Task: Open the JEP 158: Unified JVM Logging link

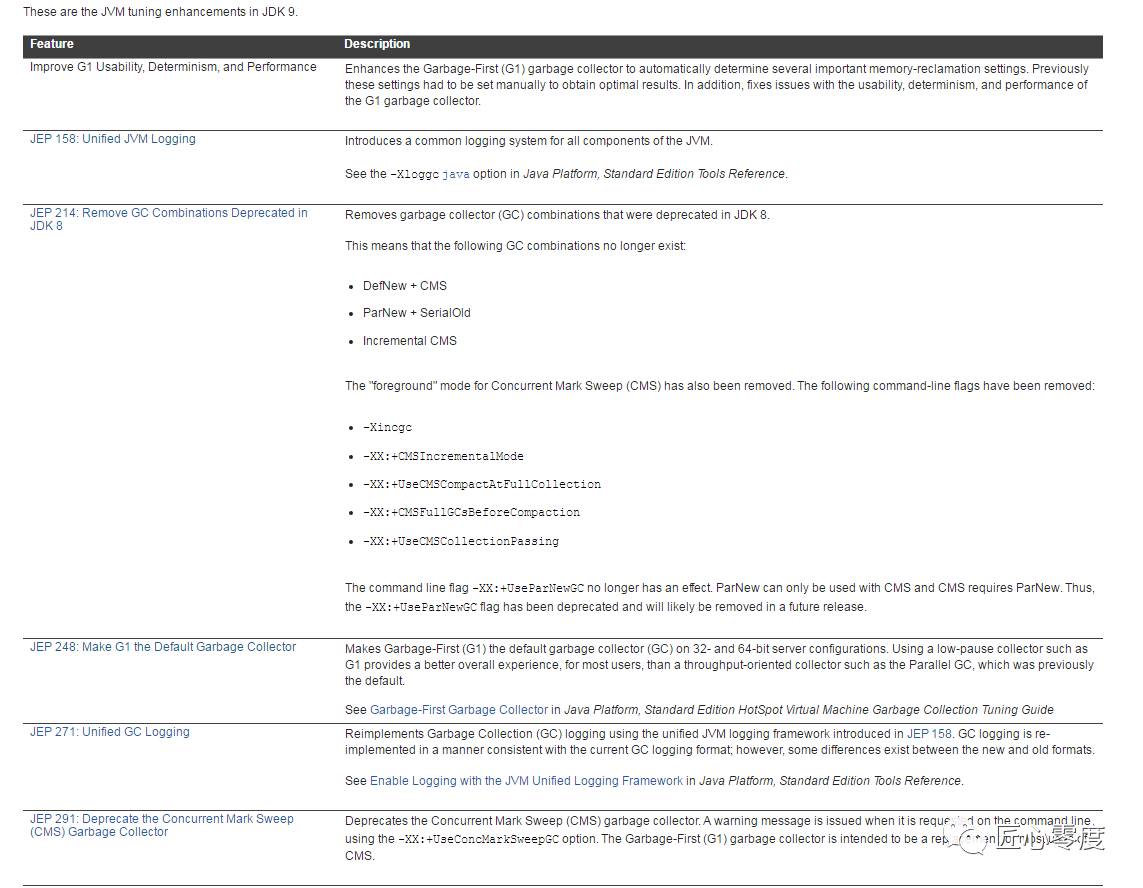Action: tap(112, 139)
